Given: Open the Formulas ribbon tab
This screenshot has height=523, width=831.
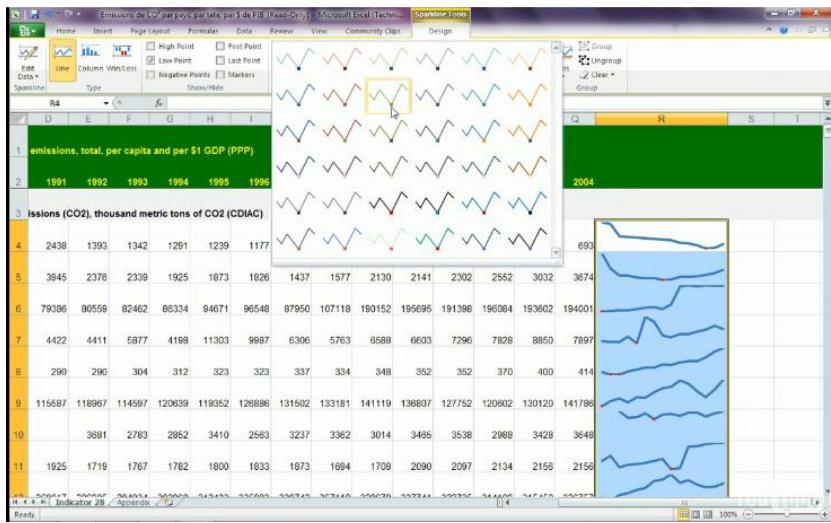Looking at the screenshot, I should click(x=203, y=31).
